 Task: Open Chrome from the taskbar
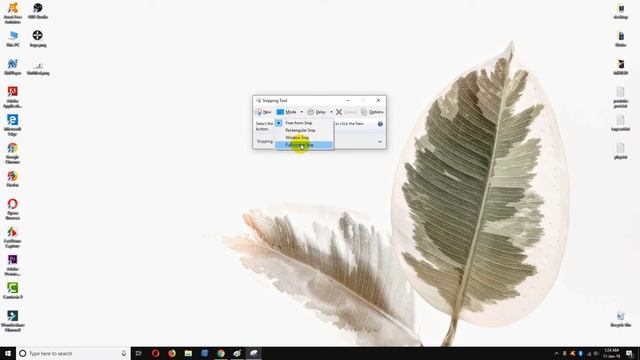tap(221, 353)
